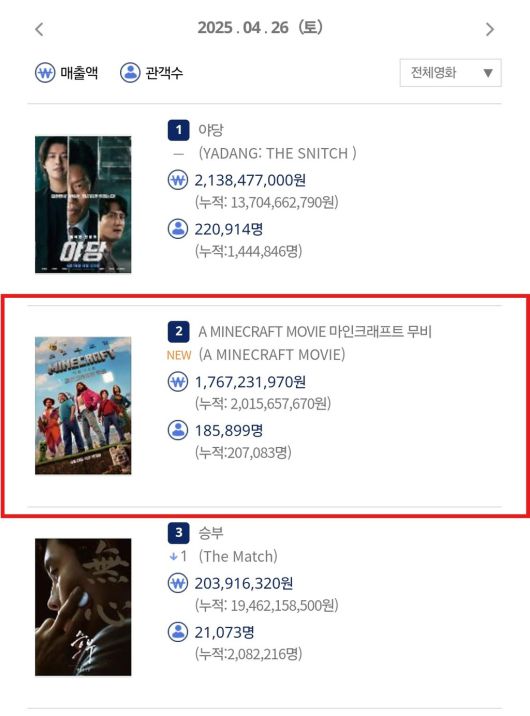The width and height of the screenshot is (530, 716).
Task: Click the dropdown arrow next to 전체영화
Action: point(488,73)
